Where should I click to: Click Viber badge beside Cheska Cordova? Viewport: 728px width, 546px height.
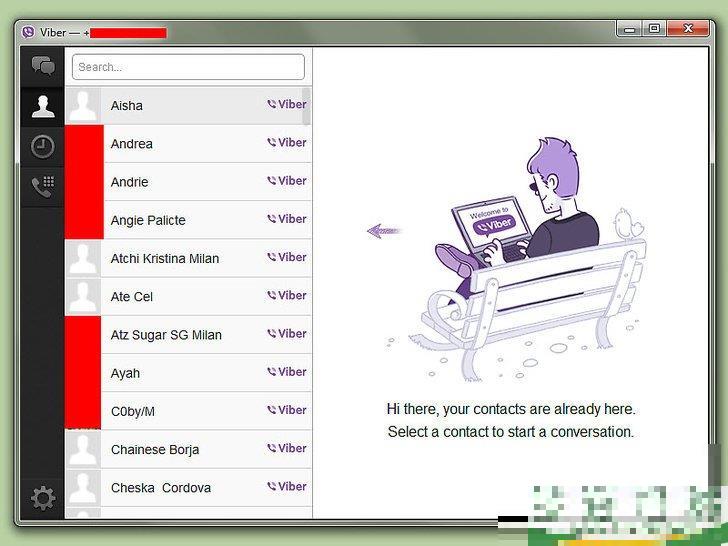(287, 486)
